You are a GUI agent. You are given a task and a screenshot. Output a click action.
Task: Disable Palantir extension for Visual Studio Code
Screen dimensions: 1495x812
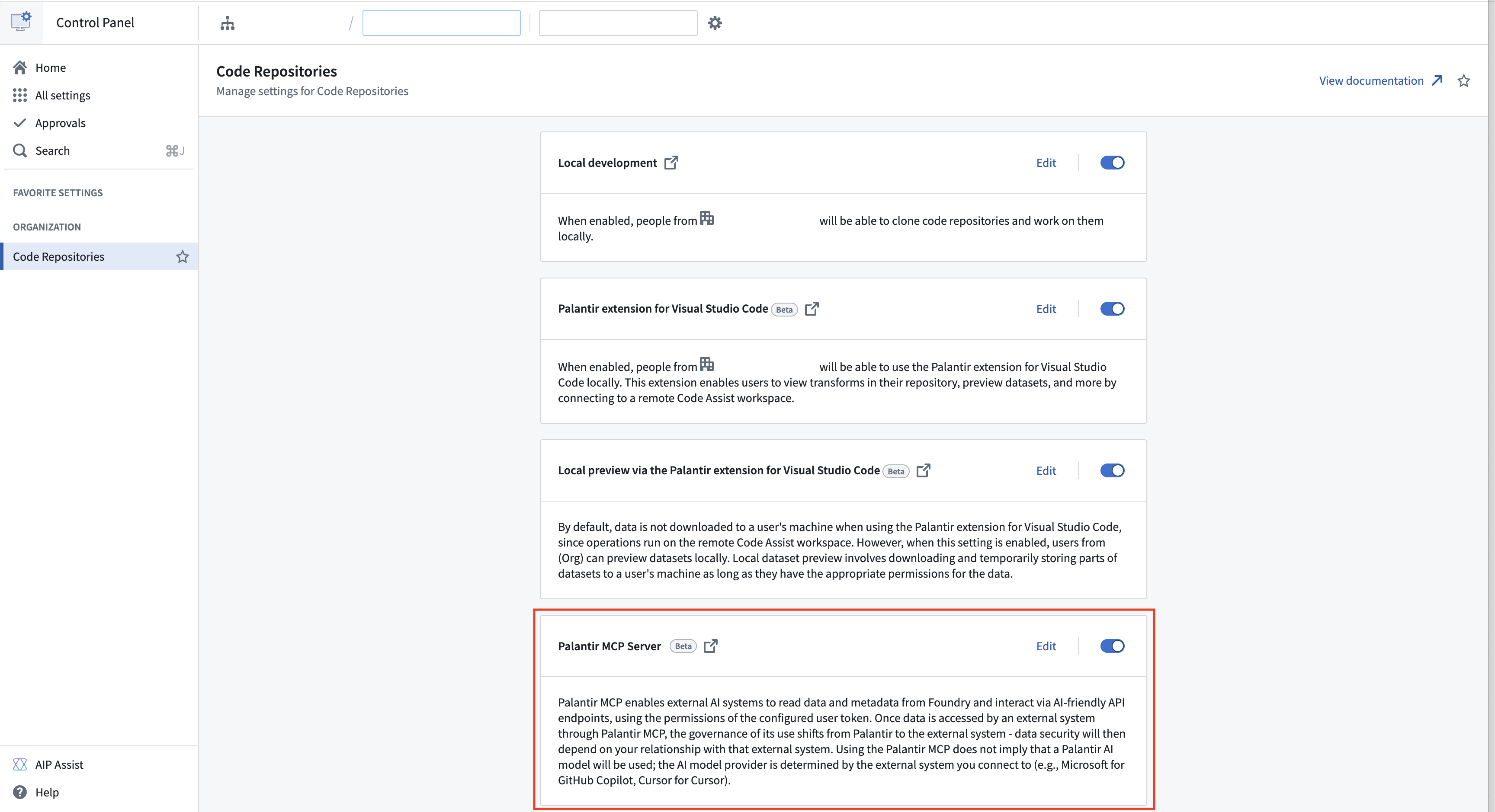pos(1112,309)
